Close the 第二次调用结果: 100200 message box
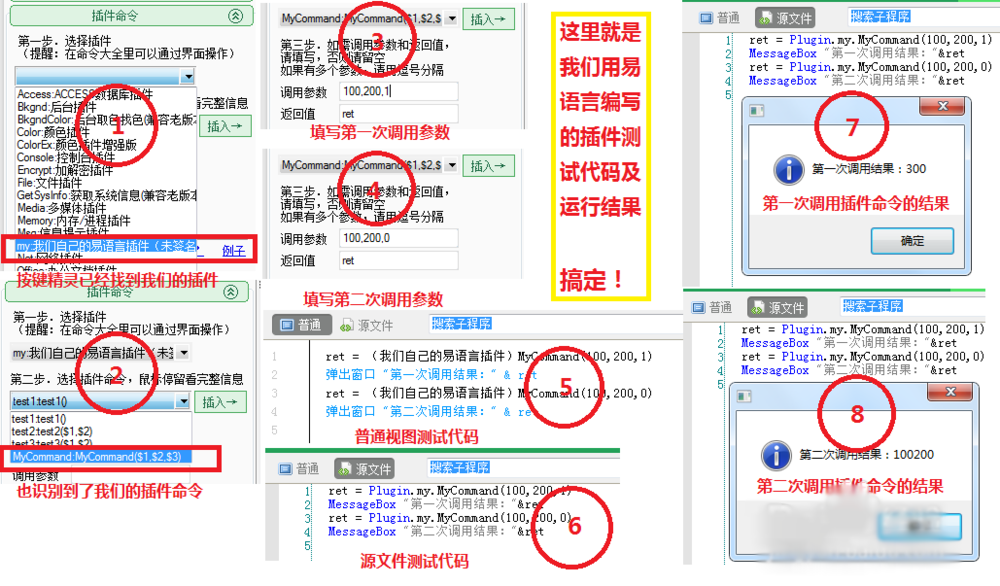This screenshot has width=1000, height=586. coord(950,392)
